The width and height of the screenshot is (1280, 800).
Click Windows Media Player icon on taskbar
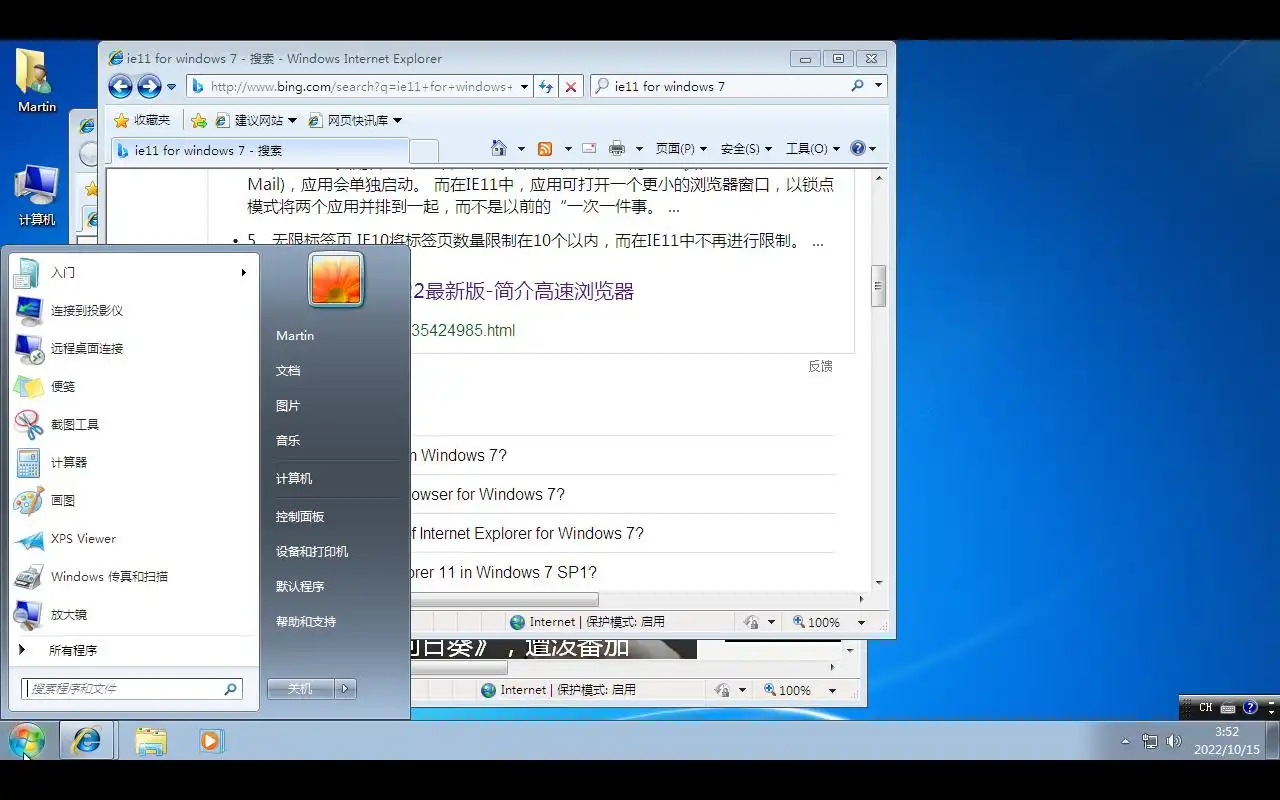[x=210, y=741]
